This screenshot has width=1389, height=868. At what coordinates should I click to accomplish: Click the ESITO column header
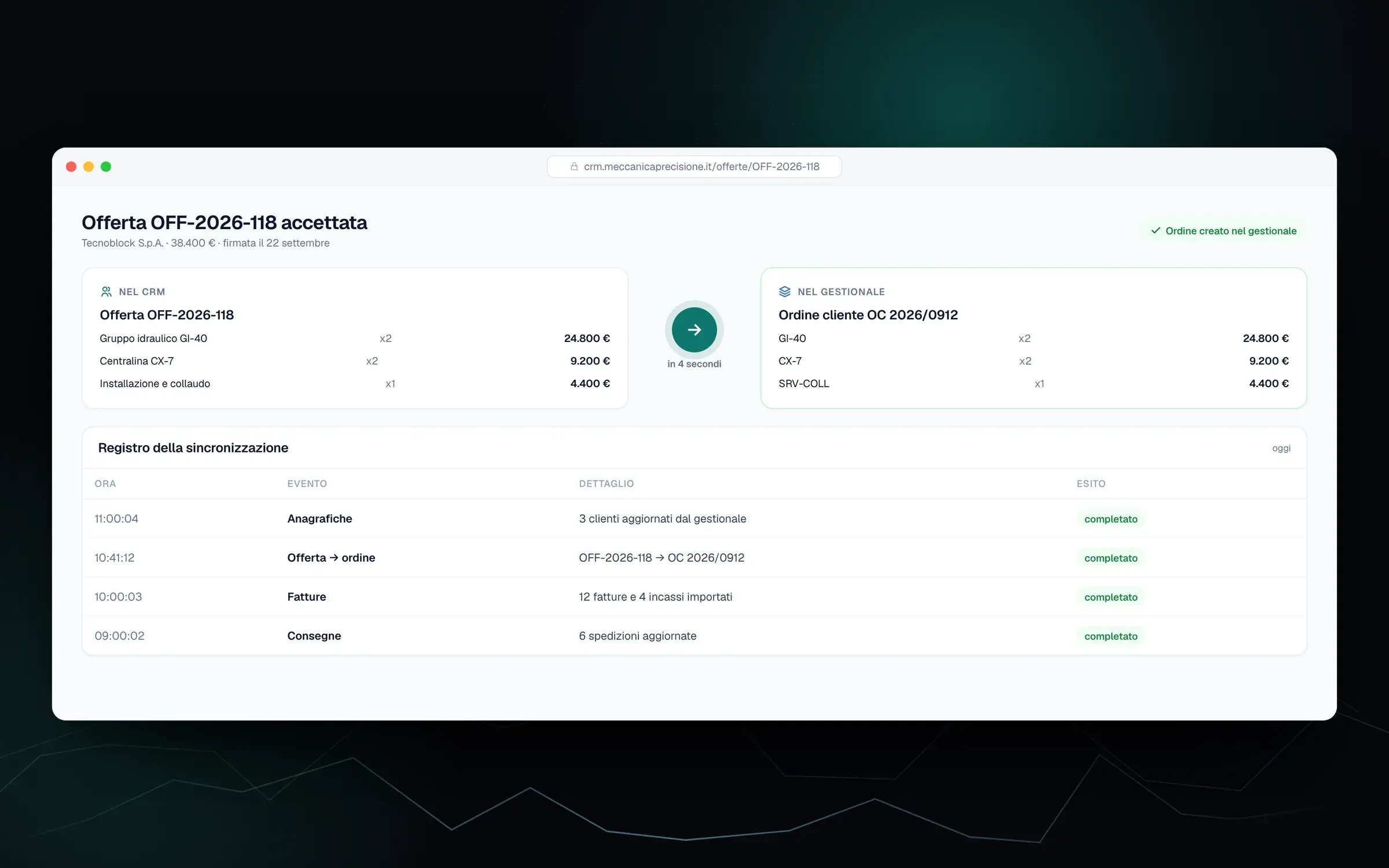click(x=1091, y=484)
